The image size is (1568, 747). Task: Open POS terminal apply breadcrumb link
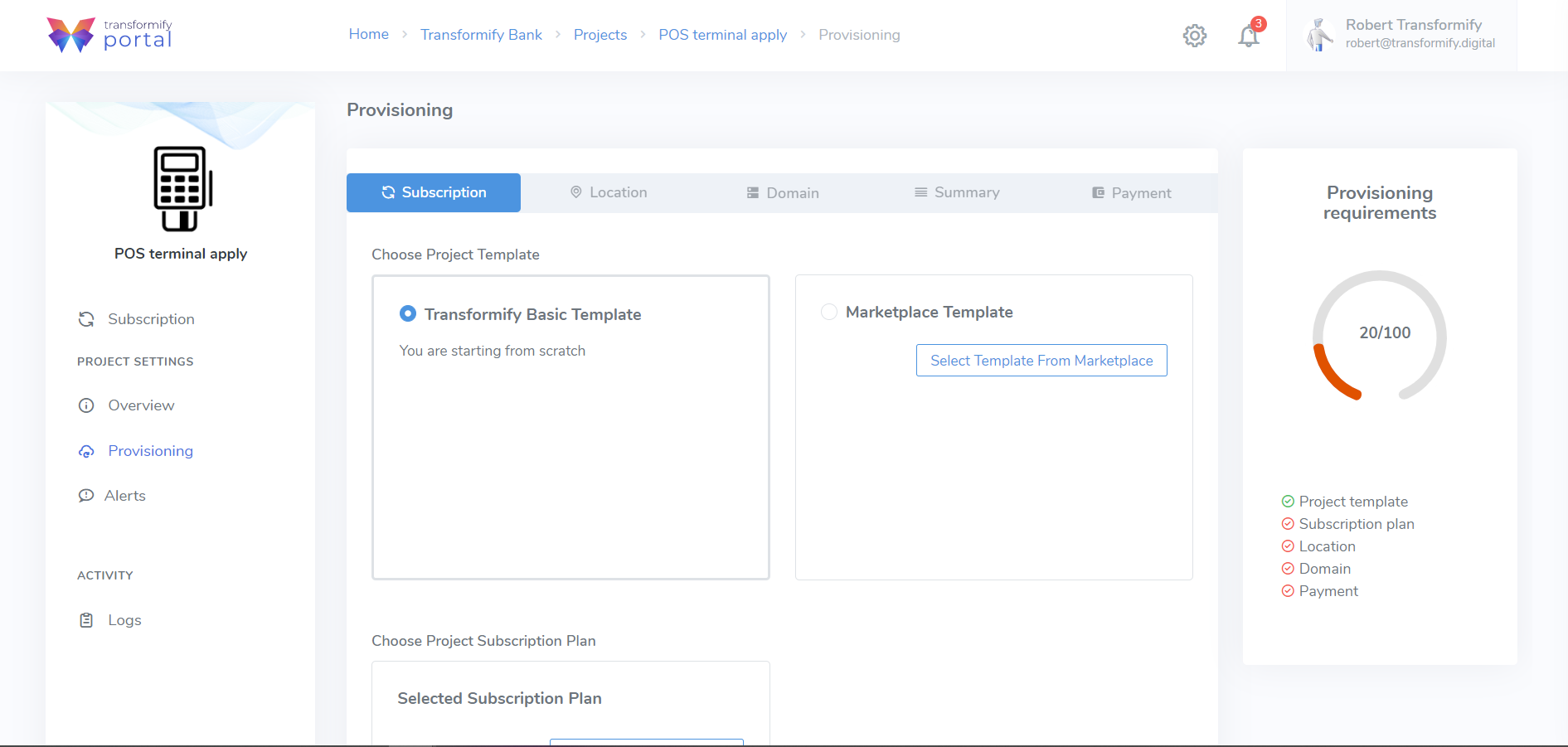pos(723,35)
